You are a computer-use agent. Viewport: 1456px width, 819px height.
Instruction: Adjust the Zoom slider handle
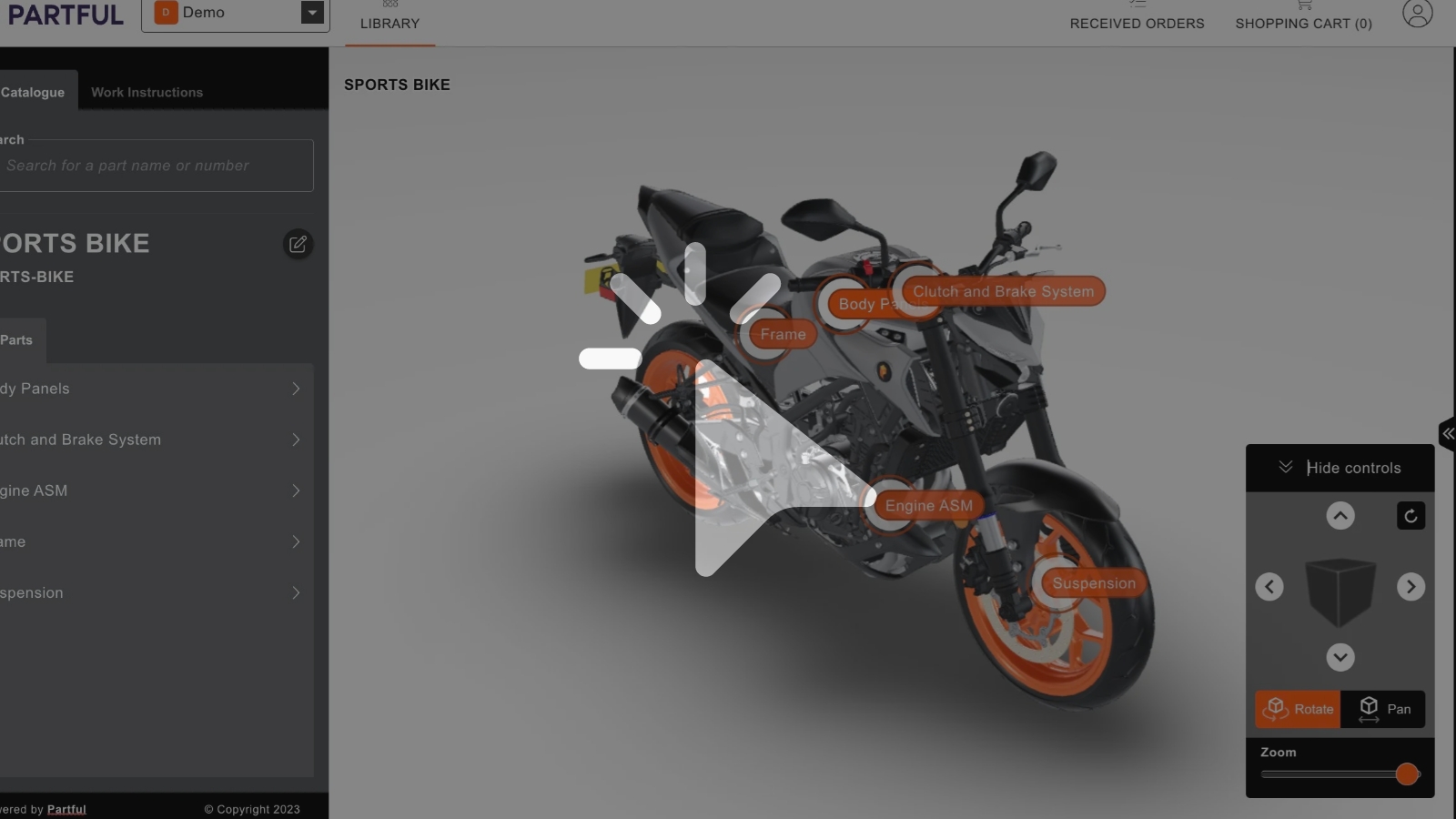[1407, 774]
